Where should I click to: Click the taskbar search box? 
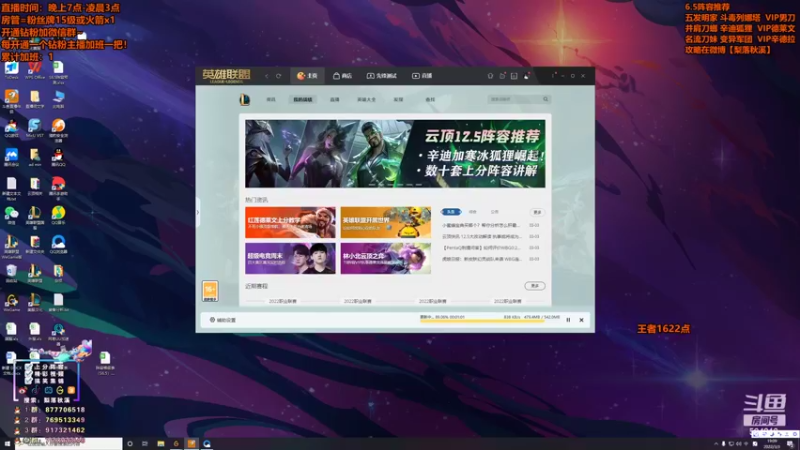coord(69,444)
